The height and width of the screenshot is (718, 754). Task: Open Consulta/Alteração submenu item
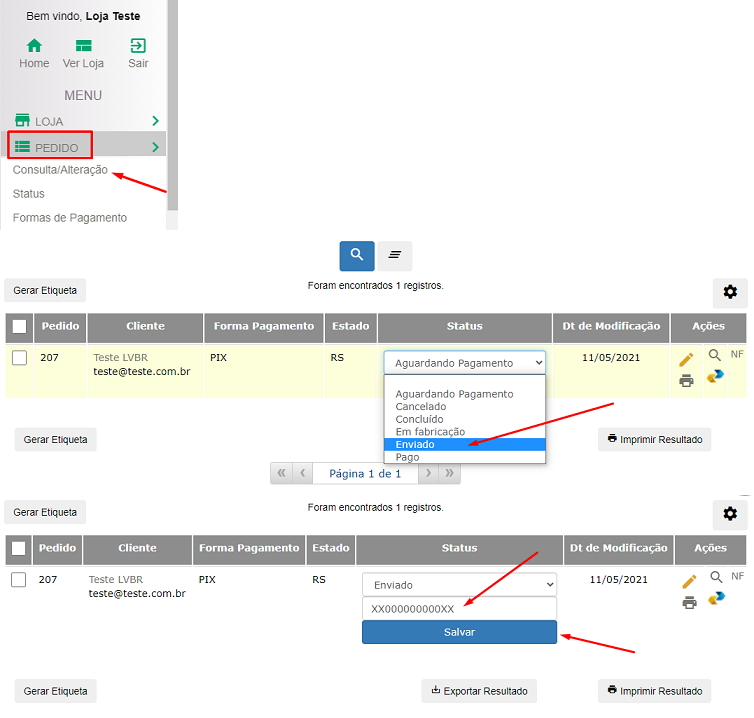[x=60, y=170]
